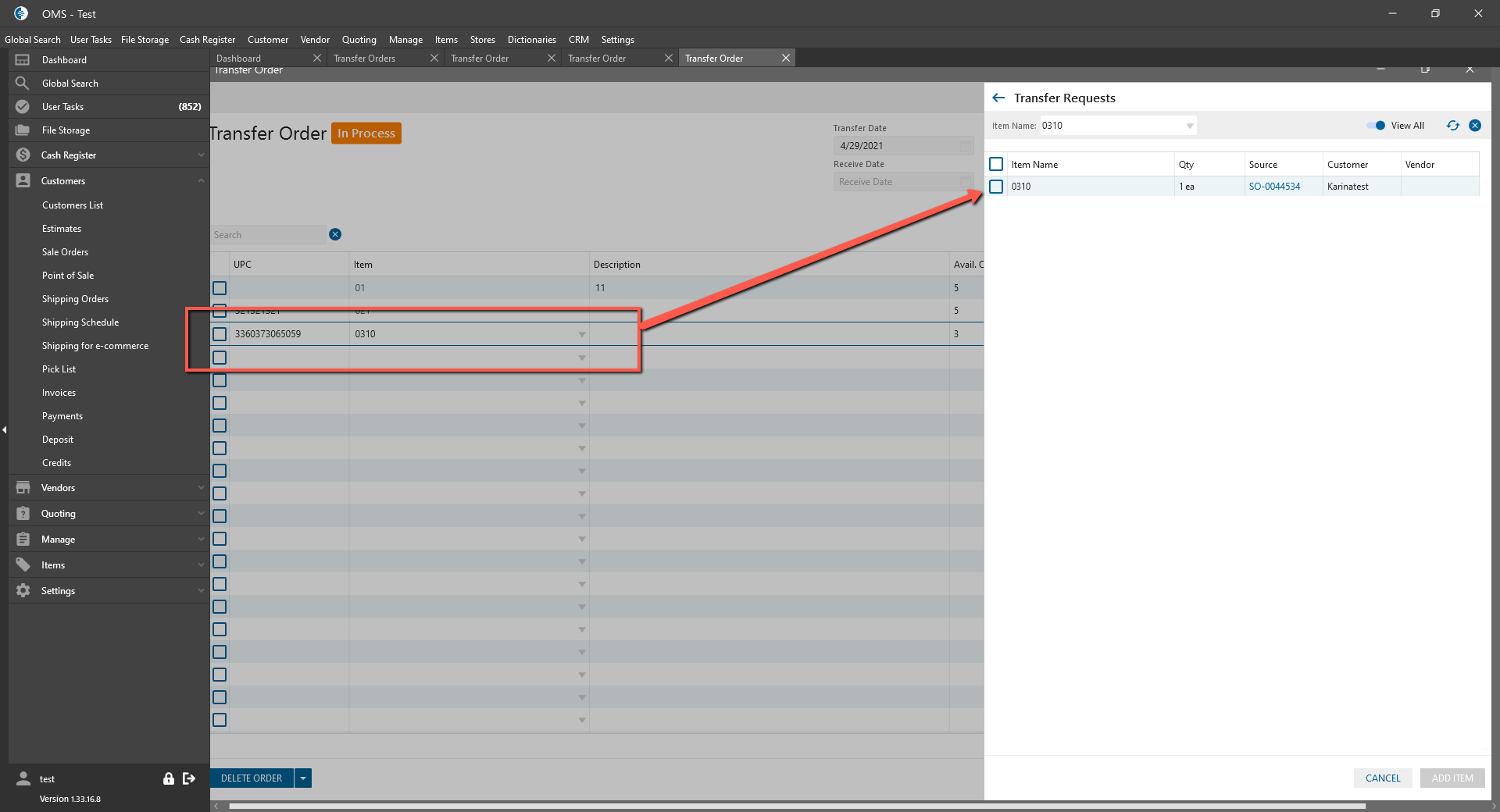
Task: Check the empty row below item 0310
Action: point(220,358)
